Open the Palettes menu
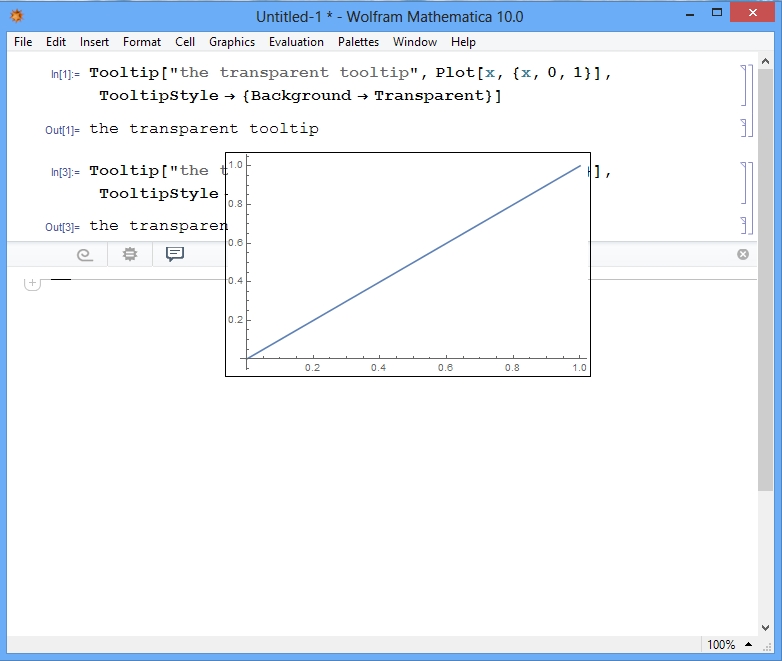Viewport: 782px width, 661px height. pos(358,42)
